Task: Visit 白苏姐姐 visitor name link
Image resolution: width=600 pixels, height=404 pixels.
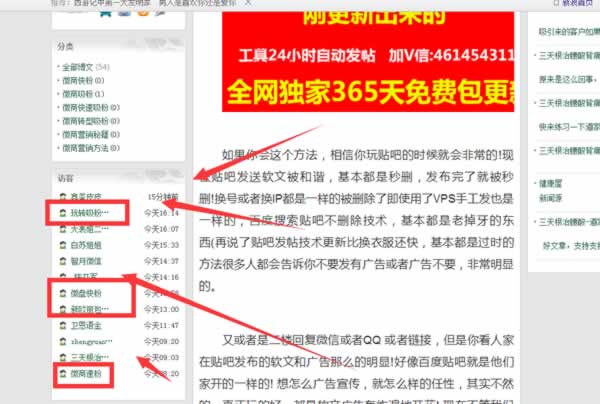Action: pos(86,245)
